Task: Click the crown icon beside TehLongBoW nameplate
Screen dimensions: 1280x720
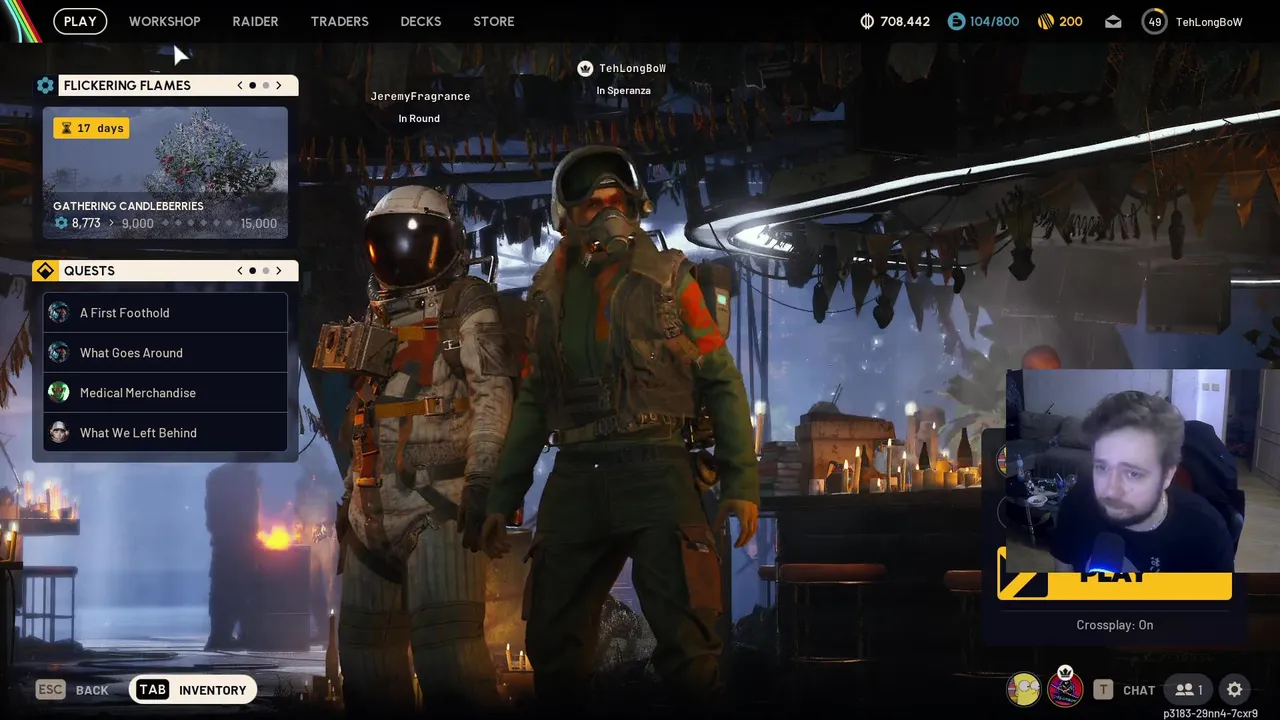Action: pyautogui.click(x=585, y=68)
